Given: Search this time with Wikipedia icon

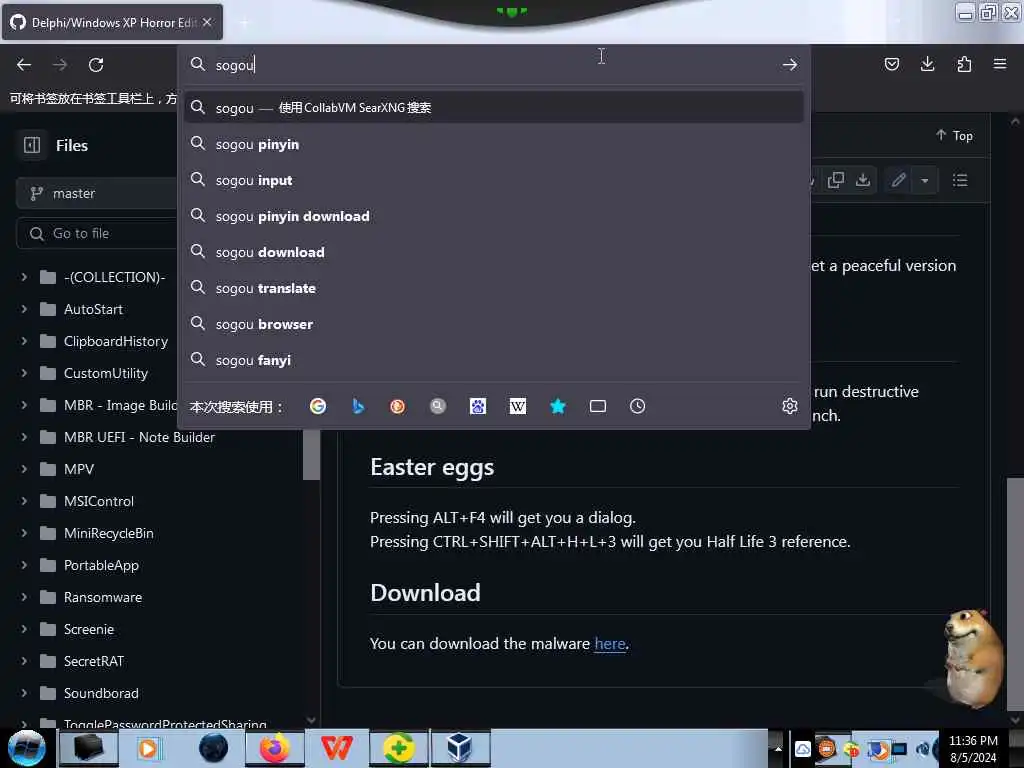Looking at the screenshot, I should pos(518,406).
